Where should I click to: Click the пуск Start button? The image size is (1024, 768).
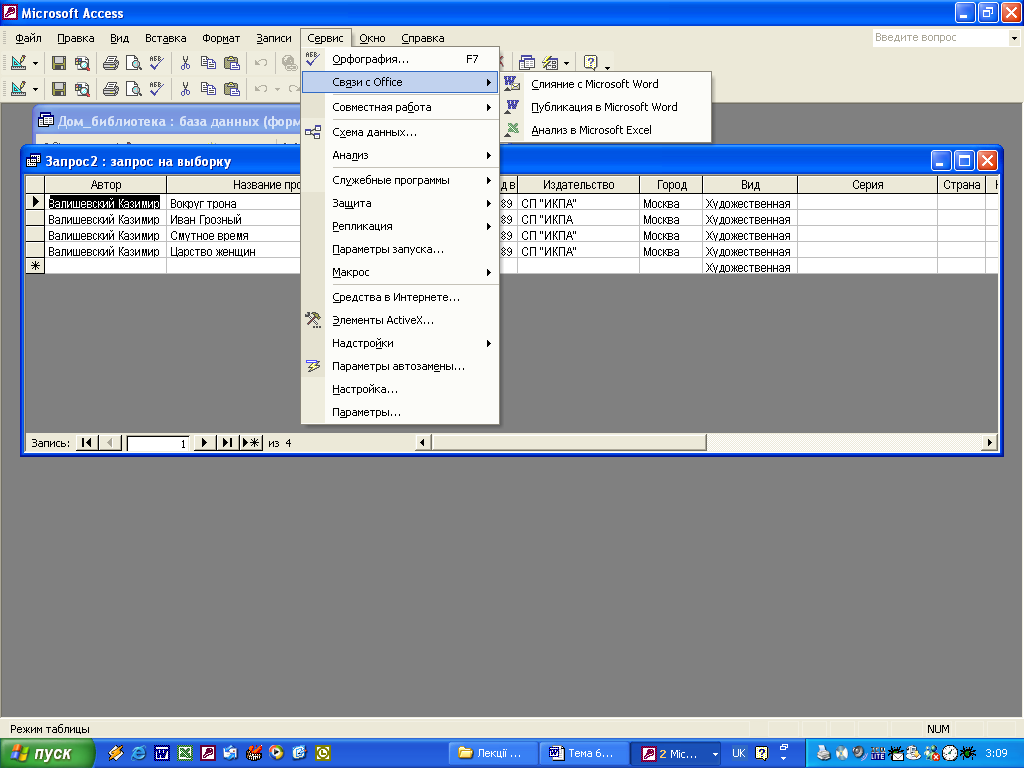pos(47,753)
